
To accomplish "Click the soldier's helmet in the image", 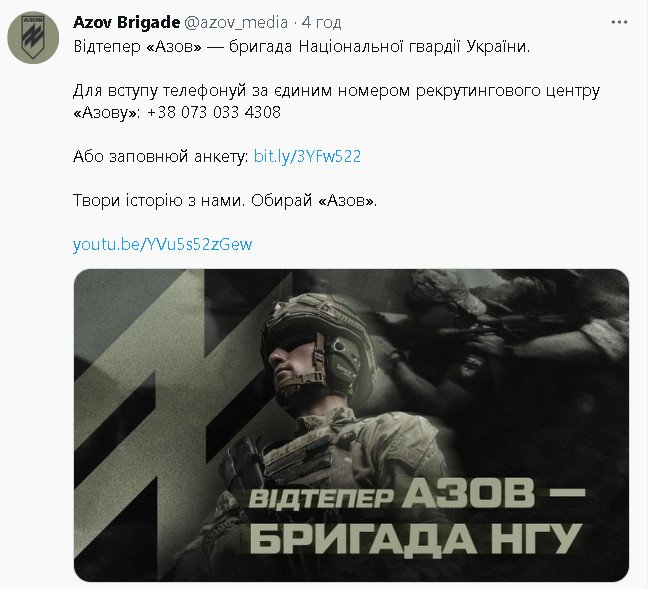I will coord(313,318).
